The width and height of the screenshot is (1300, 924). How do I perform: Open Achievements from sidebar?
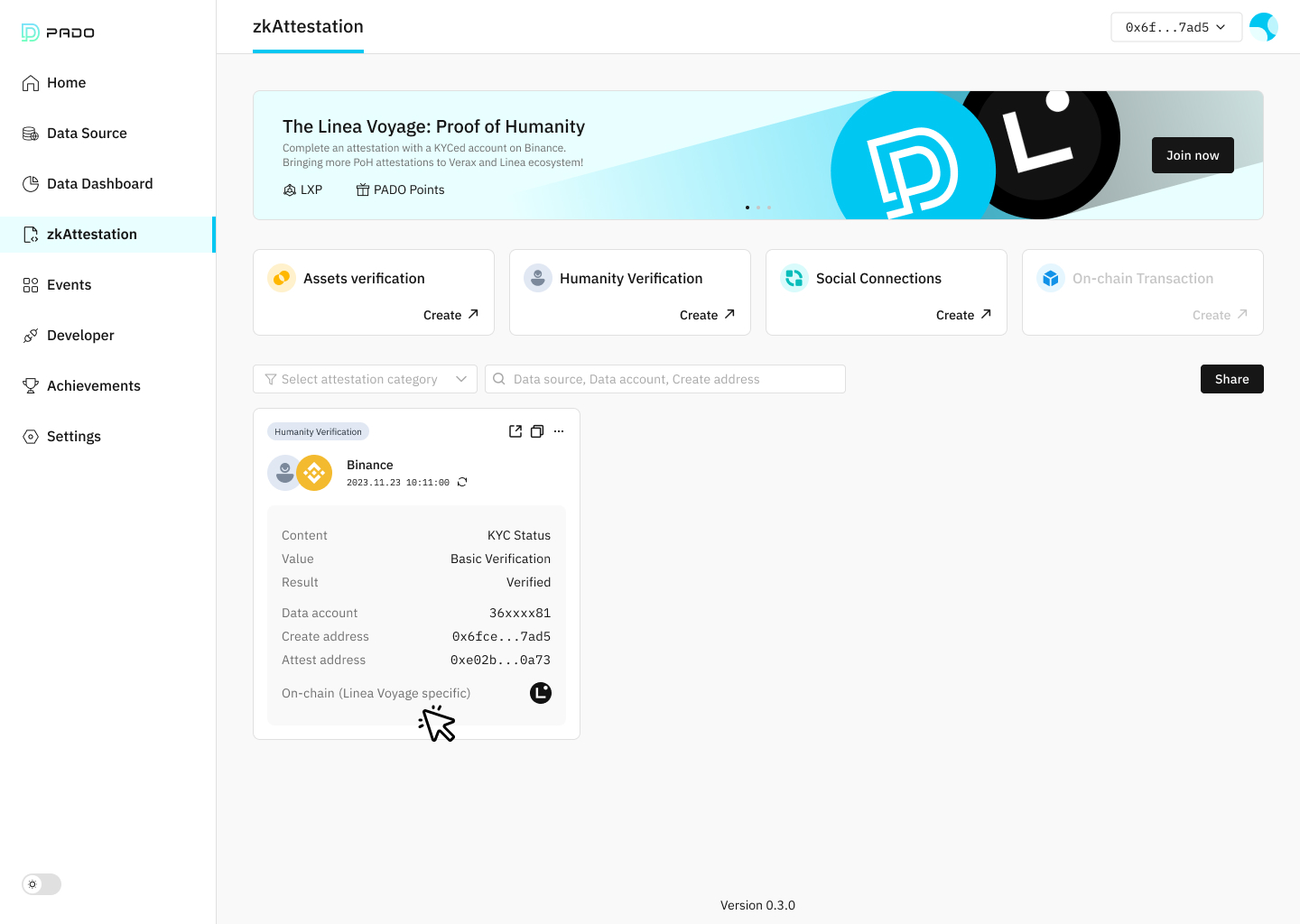click(x=107, y=386)
